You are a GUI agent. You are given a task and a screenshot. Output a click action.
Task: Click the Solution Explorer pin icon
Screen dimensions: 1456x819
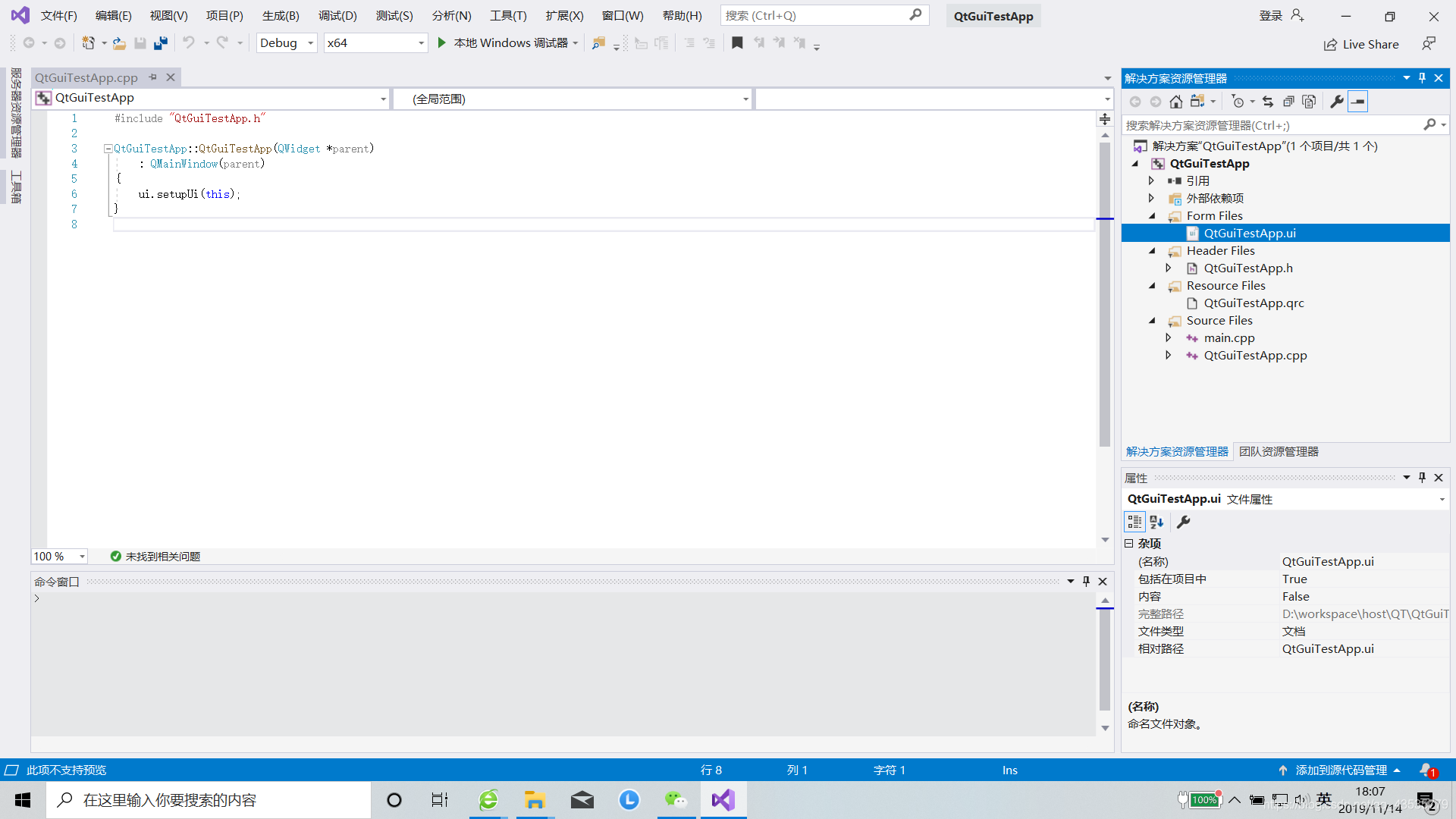tap(1422, 78)
